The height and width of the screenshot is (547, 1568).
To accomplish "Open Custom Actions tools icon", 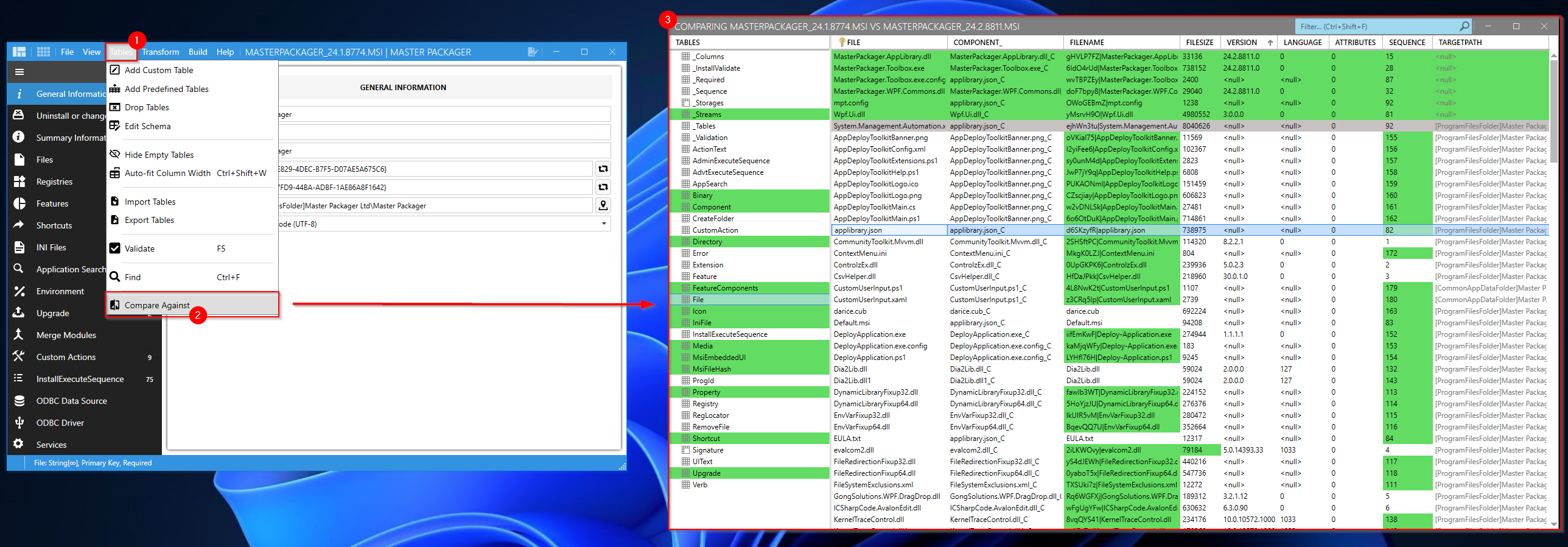I will click(19, 356).
